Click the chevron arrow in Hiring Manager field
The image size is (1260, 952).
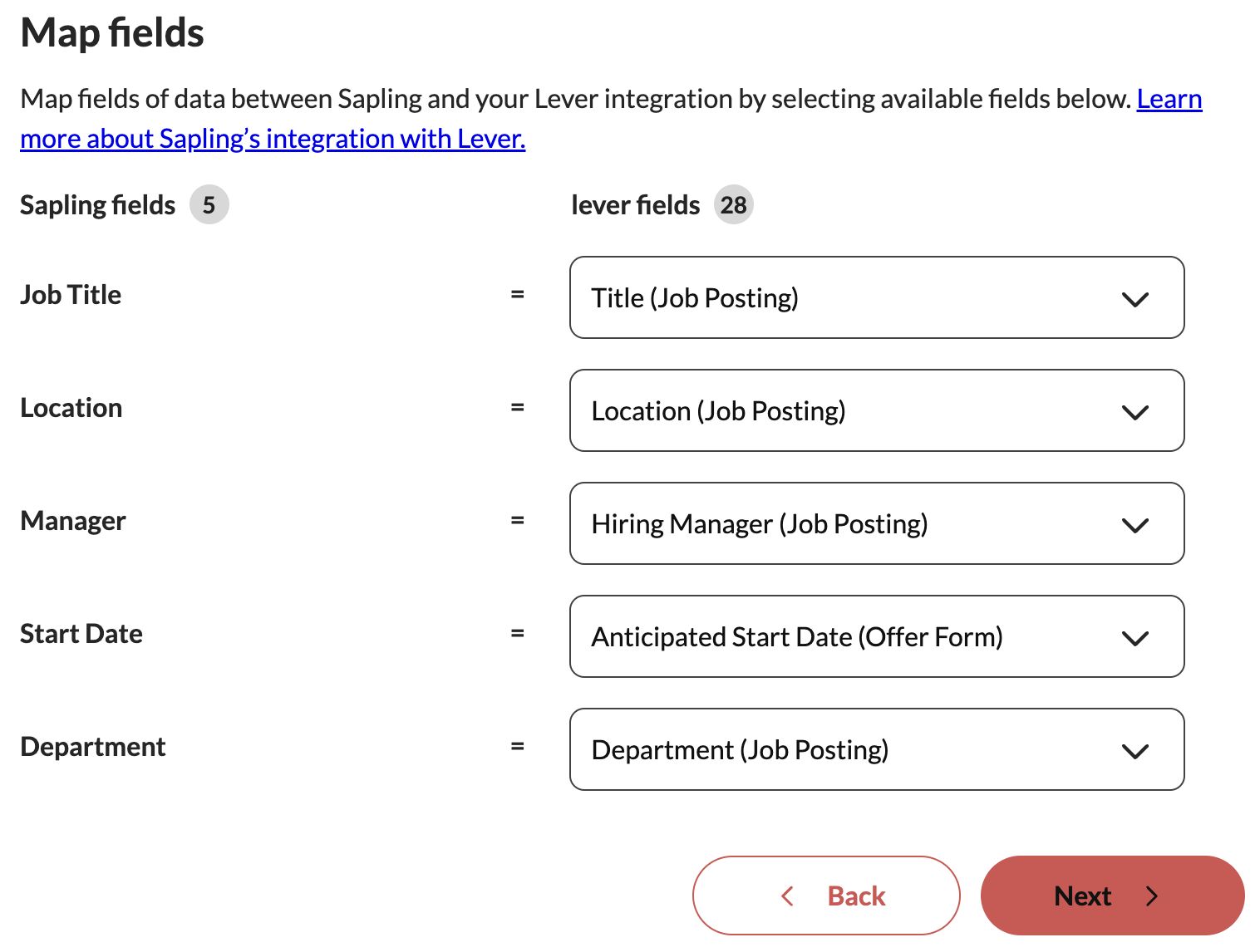click(1134, 525)
